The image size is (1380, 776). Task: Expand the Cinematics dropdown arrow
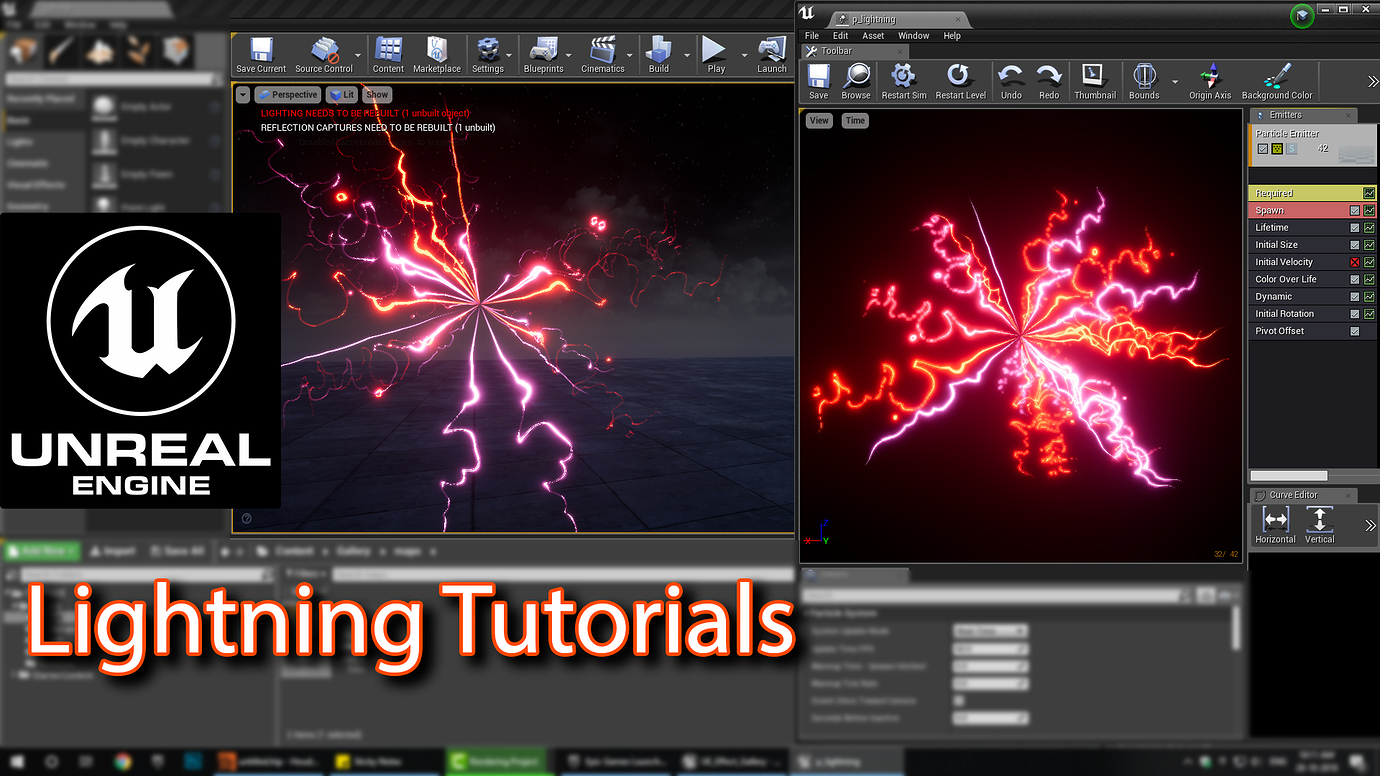click(x=631, y=55)
